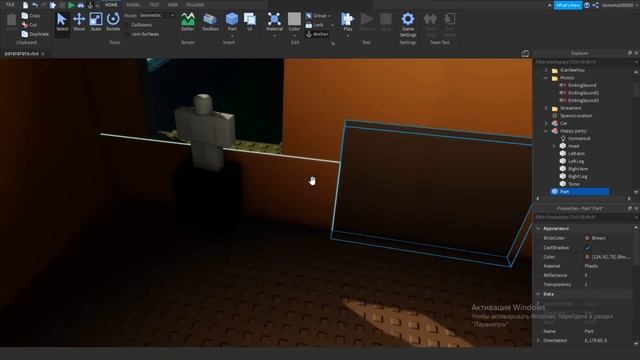Image resolution: width=640 pixels, height=360 pixels.
Task: Click the Copy clipboard button
Action: [x=31, y=16]
